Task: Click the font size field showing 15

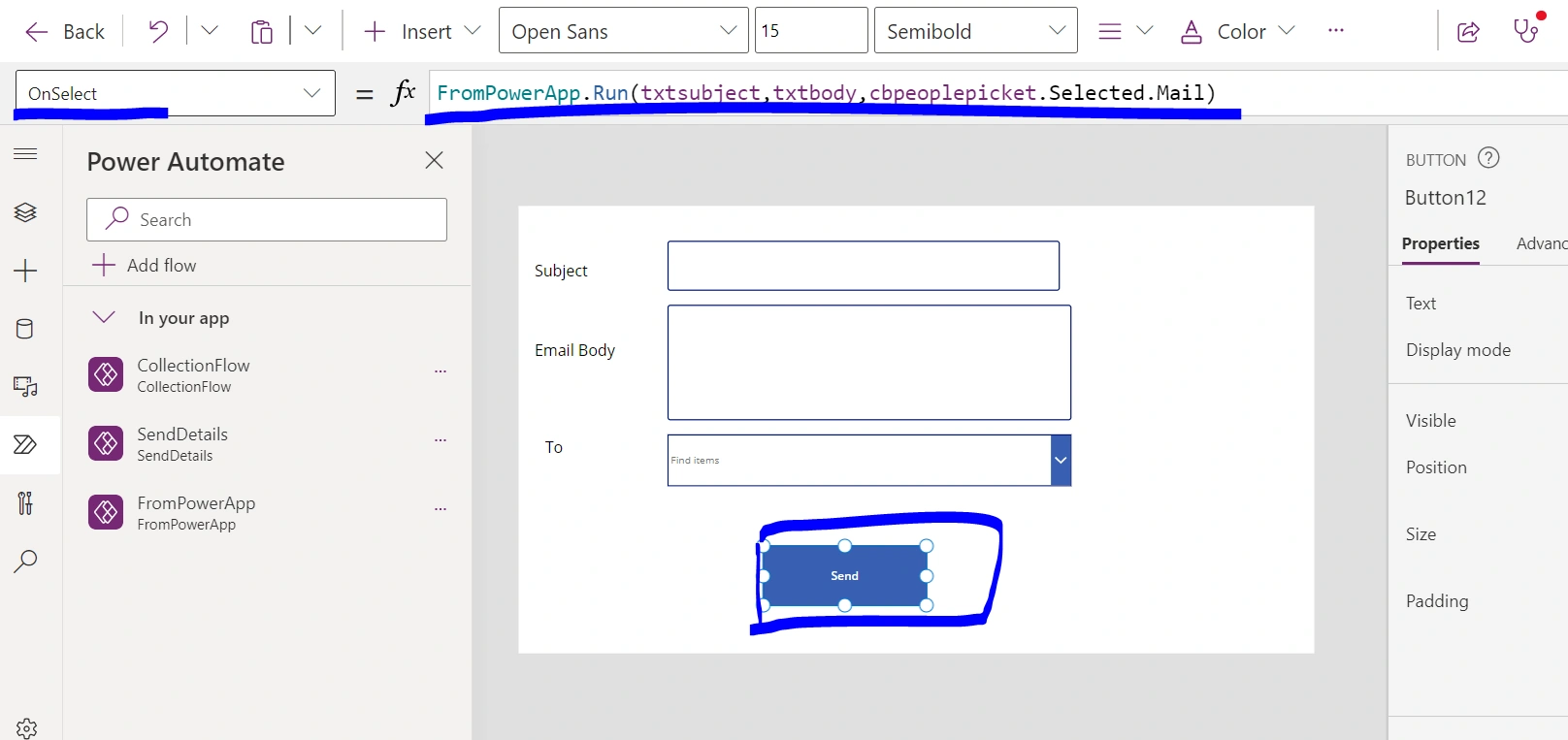Action: click(x=811, y=30)
